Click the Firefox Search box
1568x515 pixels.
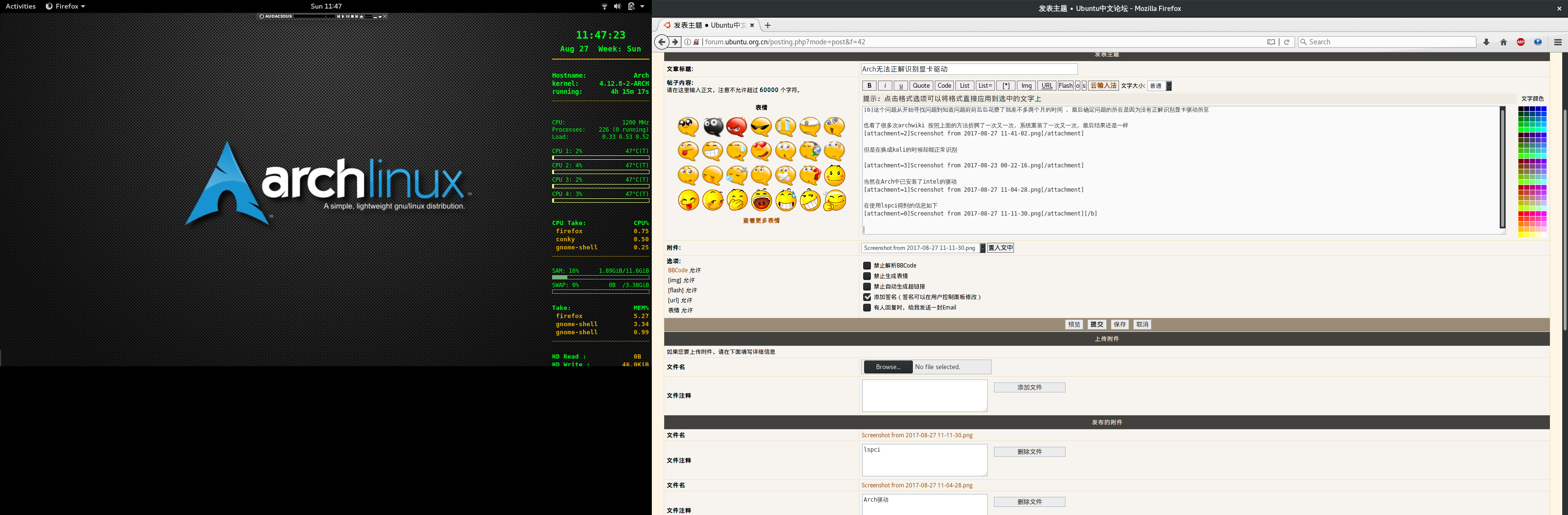tap(1387, 42)
